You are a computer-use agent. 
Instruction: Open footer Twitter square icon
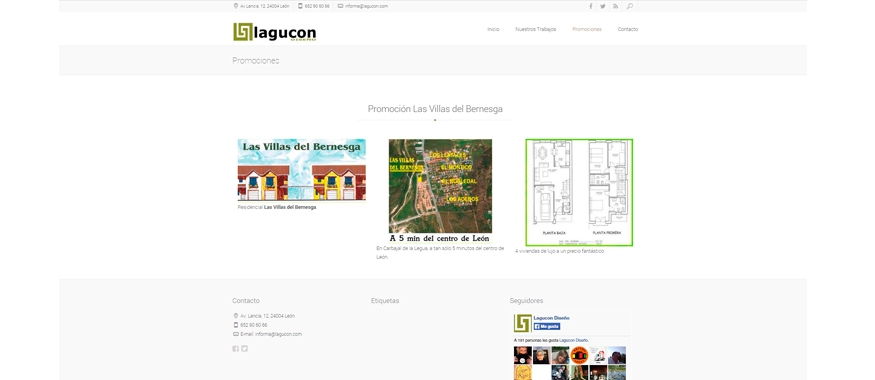[x=244, y=349]
